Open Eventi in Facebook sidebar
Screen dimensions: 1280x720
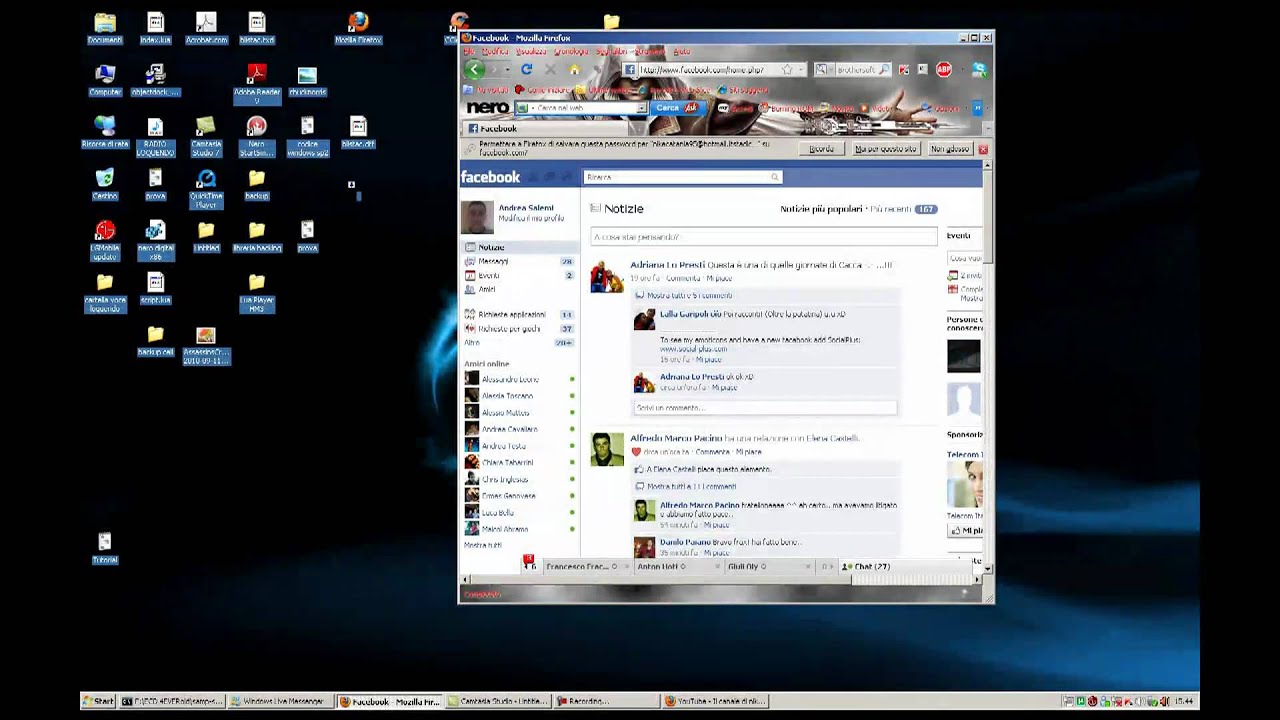489,275
